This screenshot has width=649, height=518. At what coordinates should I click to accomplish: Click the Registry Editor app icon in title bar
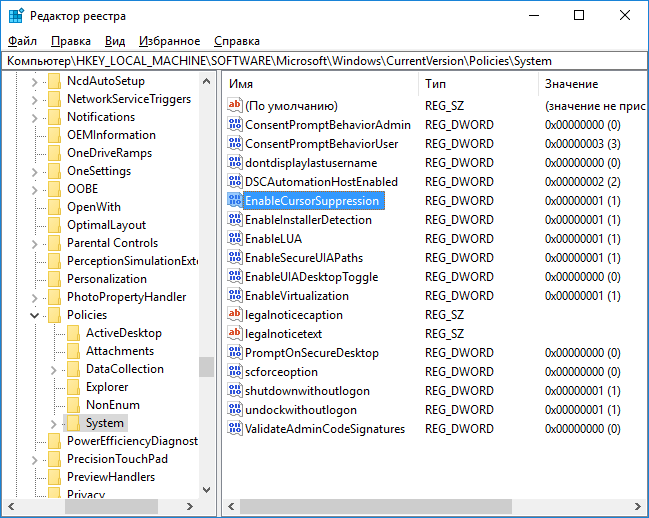coord(17,16)
